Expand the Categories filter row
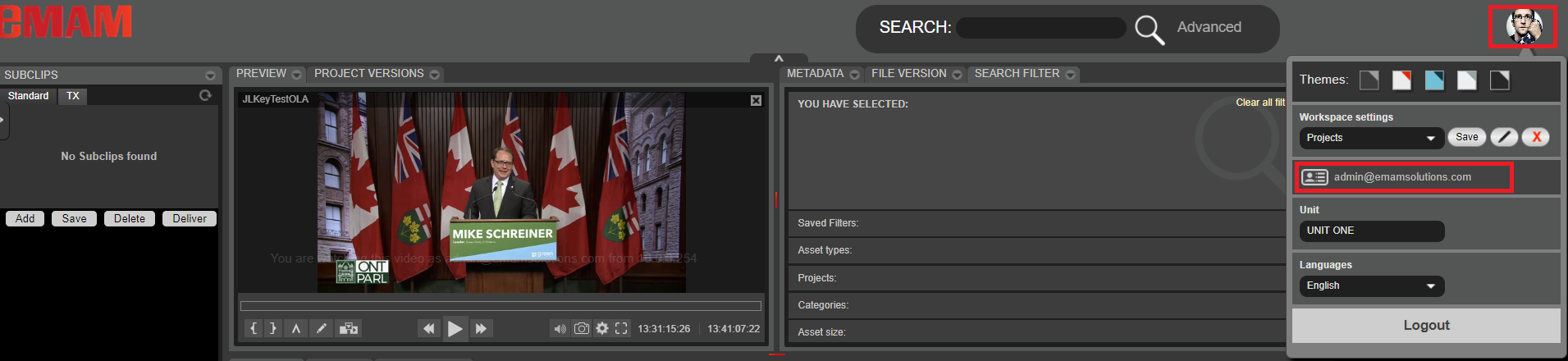 [1037, 305]
